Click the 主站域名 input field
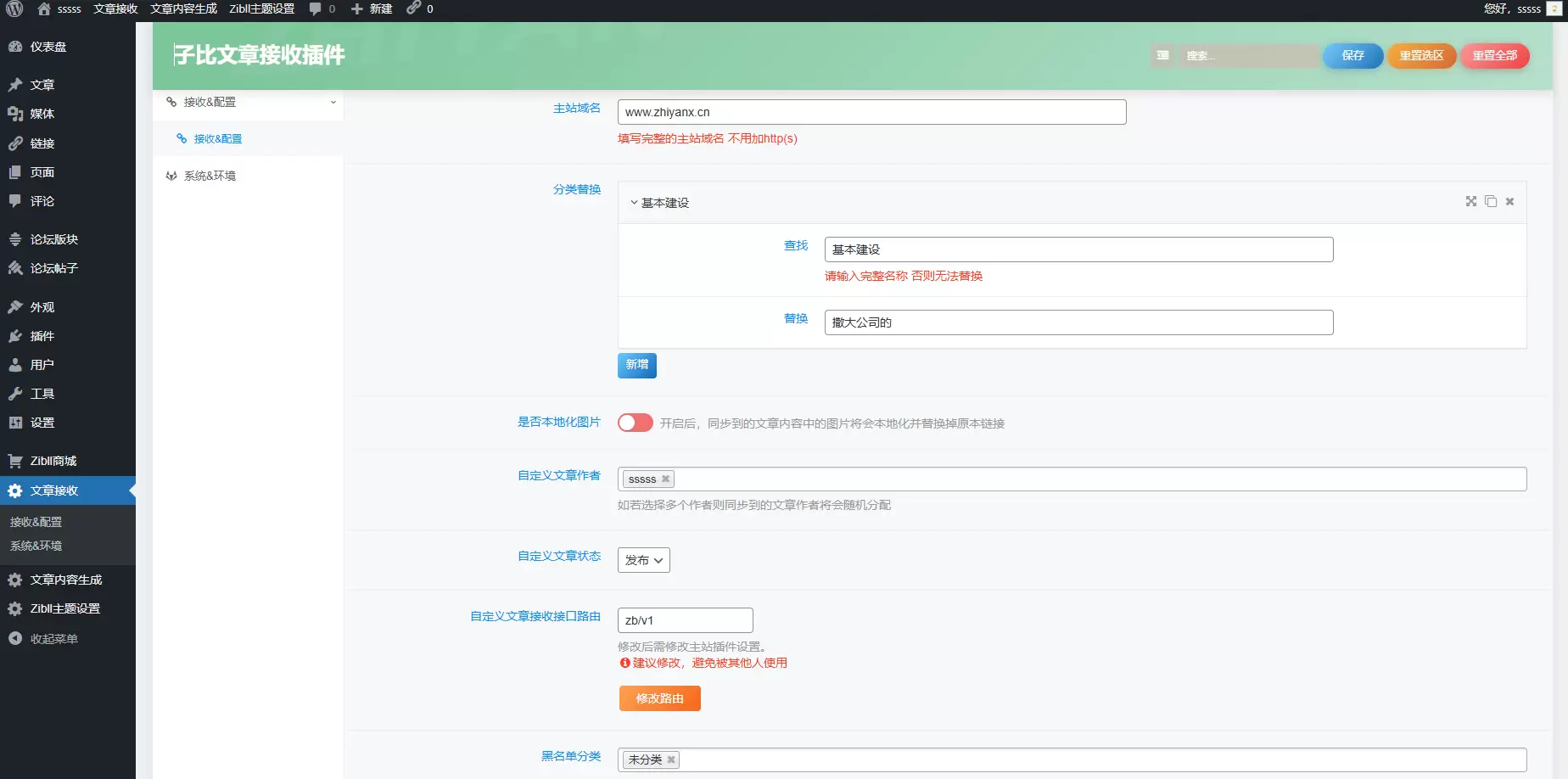This screenshot has width=1568, height=779. (872, 112)
